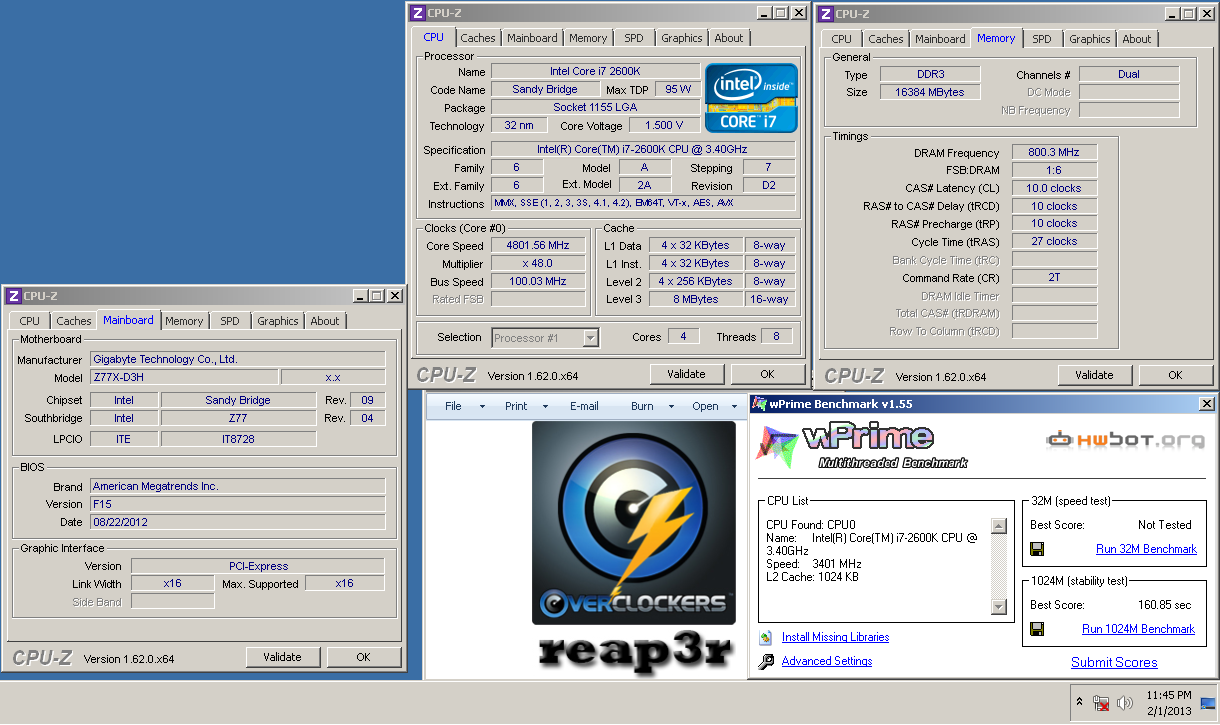Click OK in the CPU-Z Memory window
Image resolution: width=1220 pixels, height=725 pixels.
[1175, 375]
